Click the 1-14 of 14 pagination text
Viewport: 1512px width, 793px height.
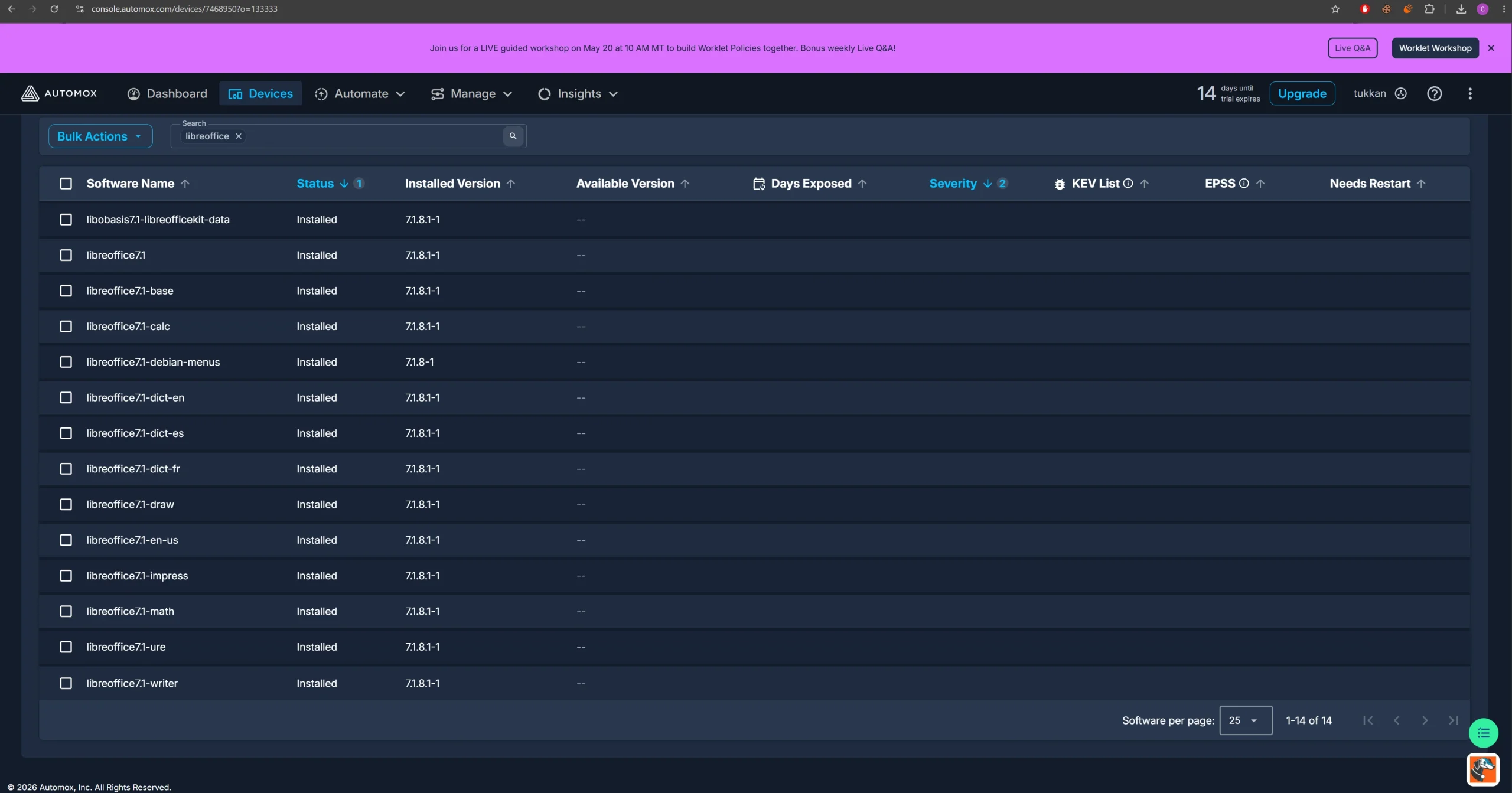1309,720
